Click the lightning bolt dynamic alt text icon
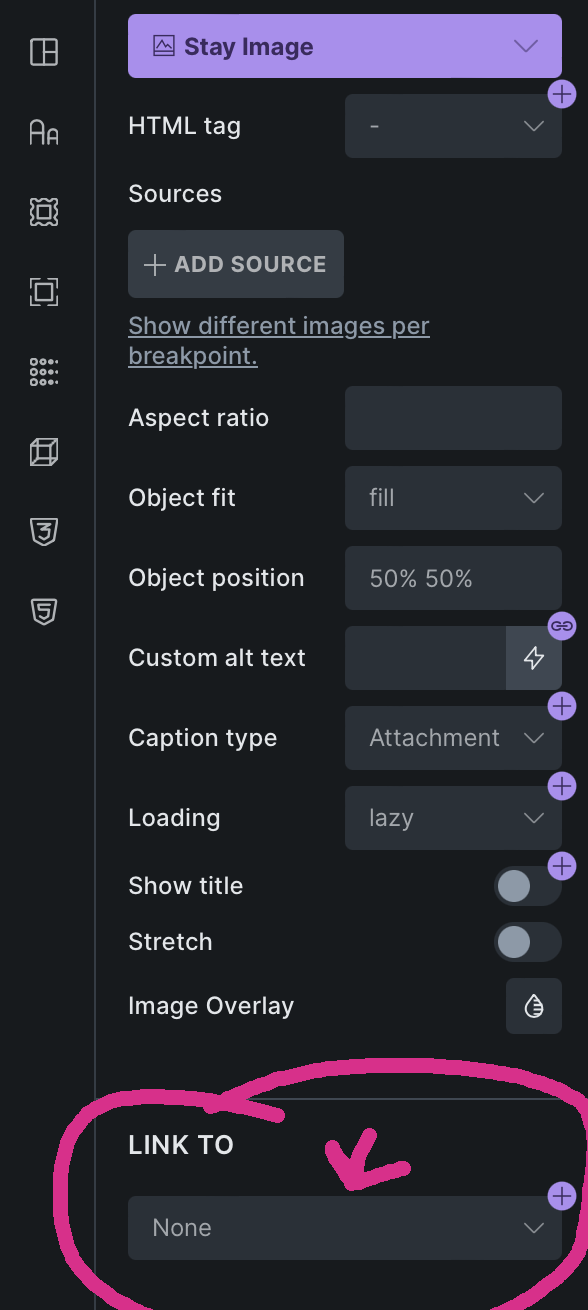 (534, 658)
